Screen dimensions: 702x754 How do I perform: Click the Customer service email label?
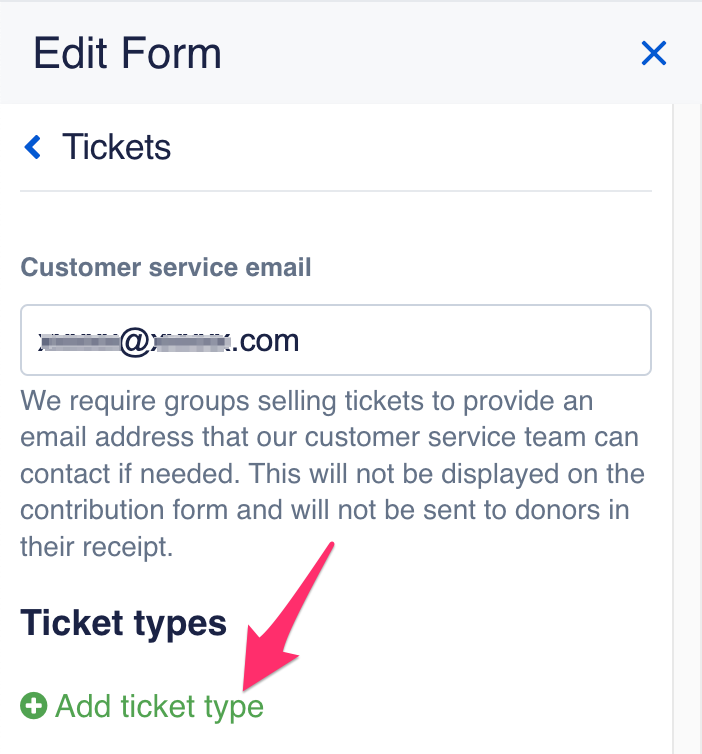pos(166,267)
